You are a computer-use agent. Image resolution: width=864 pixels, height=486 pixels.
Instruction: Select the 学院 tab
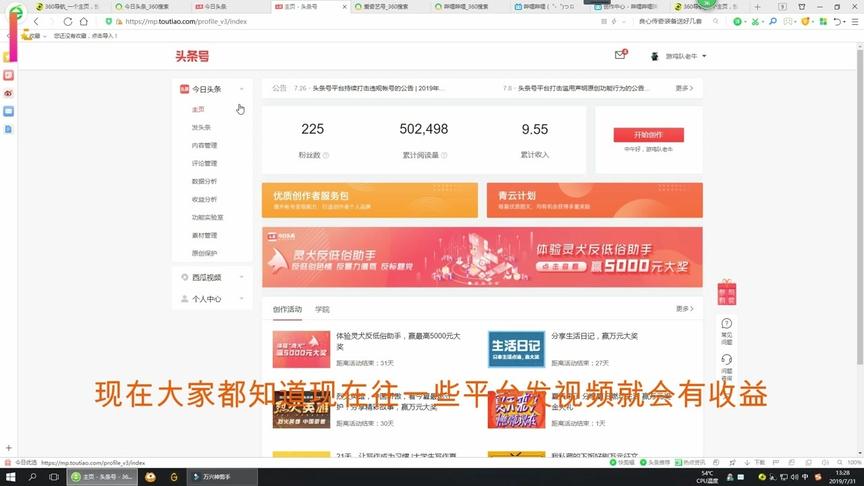pyautogui.click(x=322, y=310)
